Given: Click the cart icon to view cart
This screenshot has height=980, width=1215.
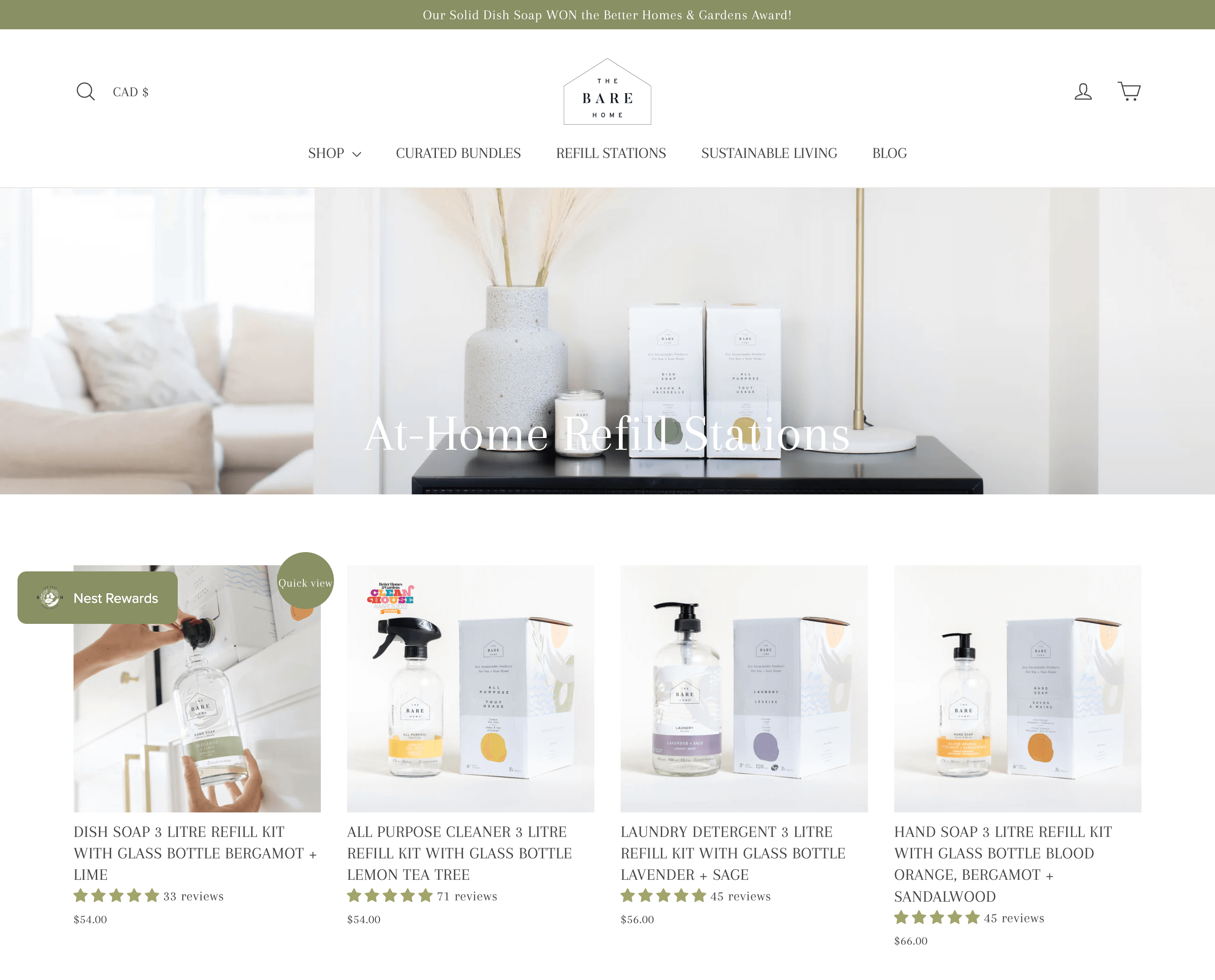Looking at the screenshot, I should [x=1129, y=90].
